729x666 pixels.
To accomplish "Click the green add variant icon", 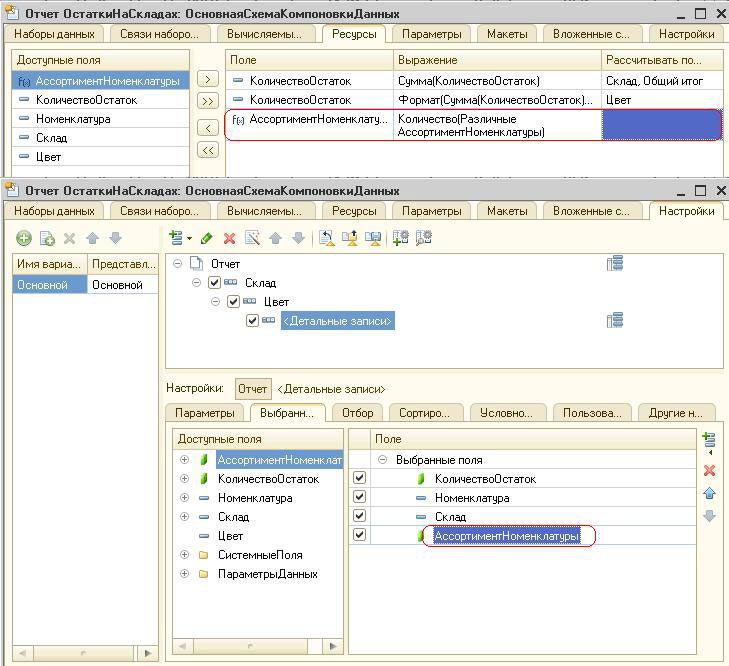I will click(23, 238).
